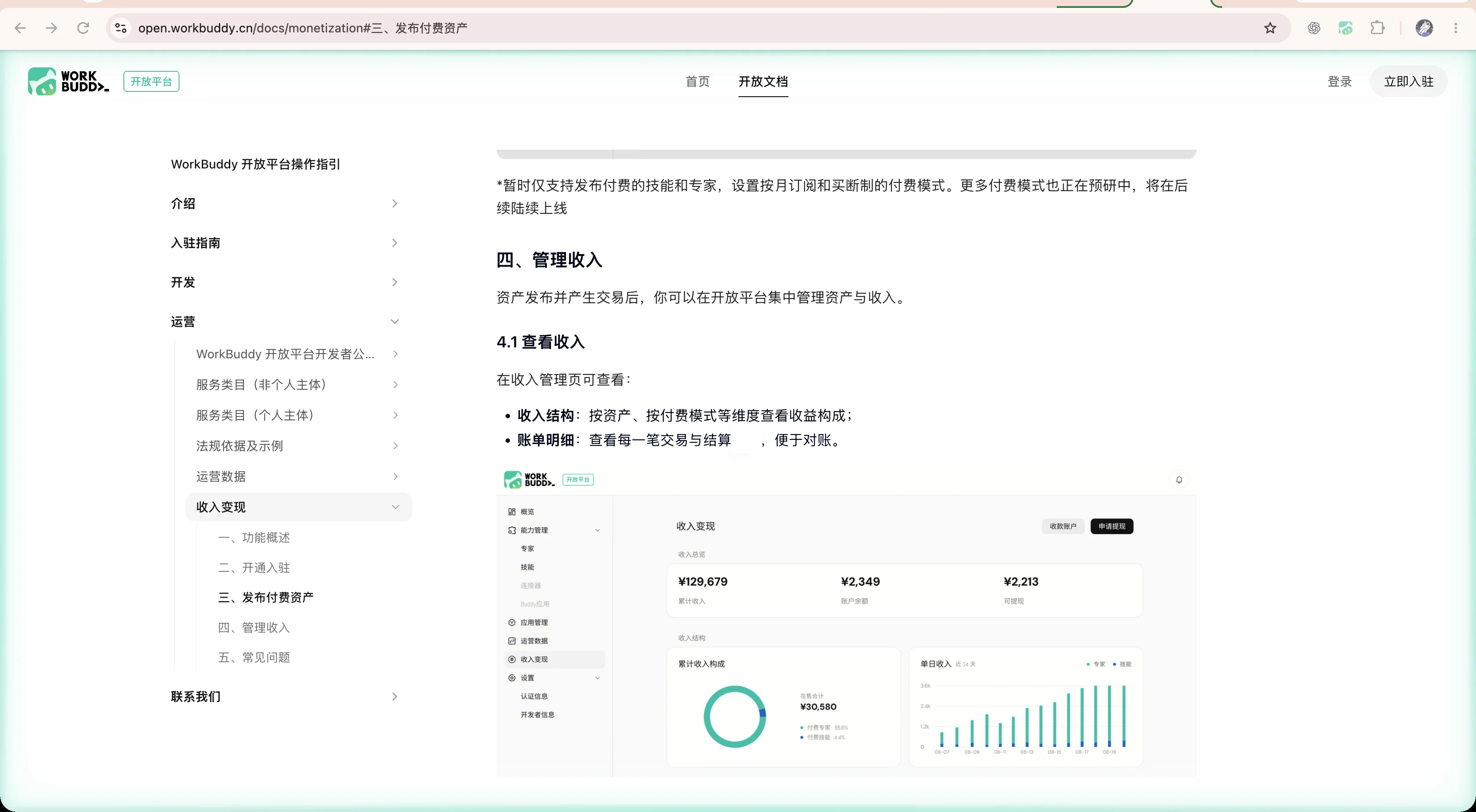Click the 立即入驻 button

point(1409,81)
